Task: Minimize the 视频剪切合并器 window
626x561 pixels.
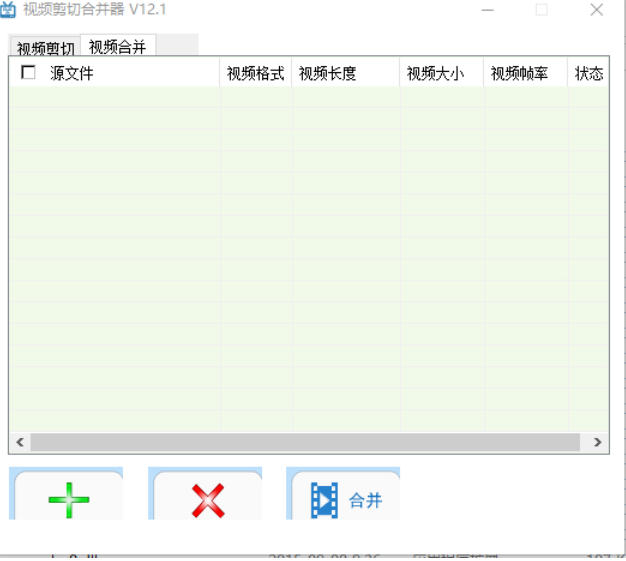Action: 487,10
